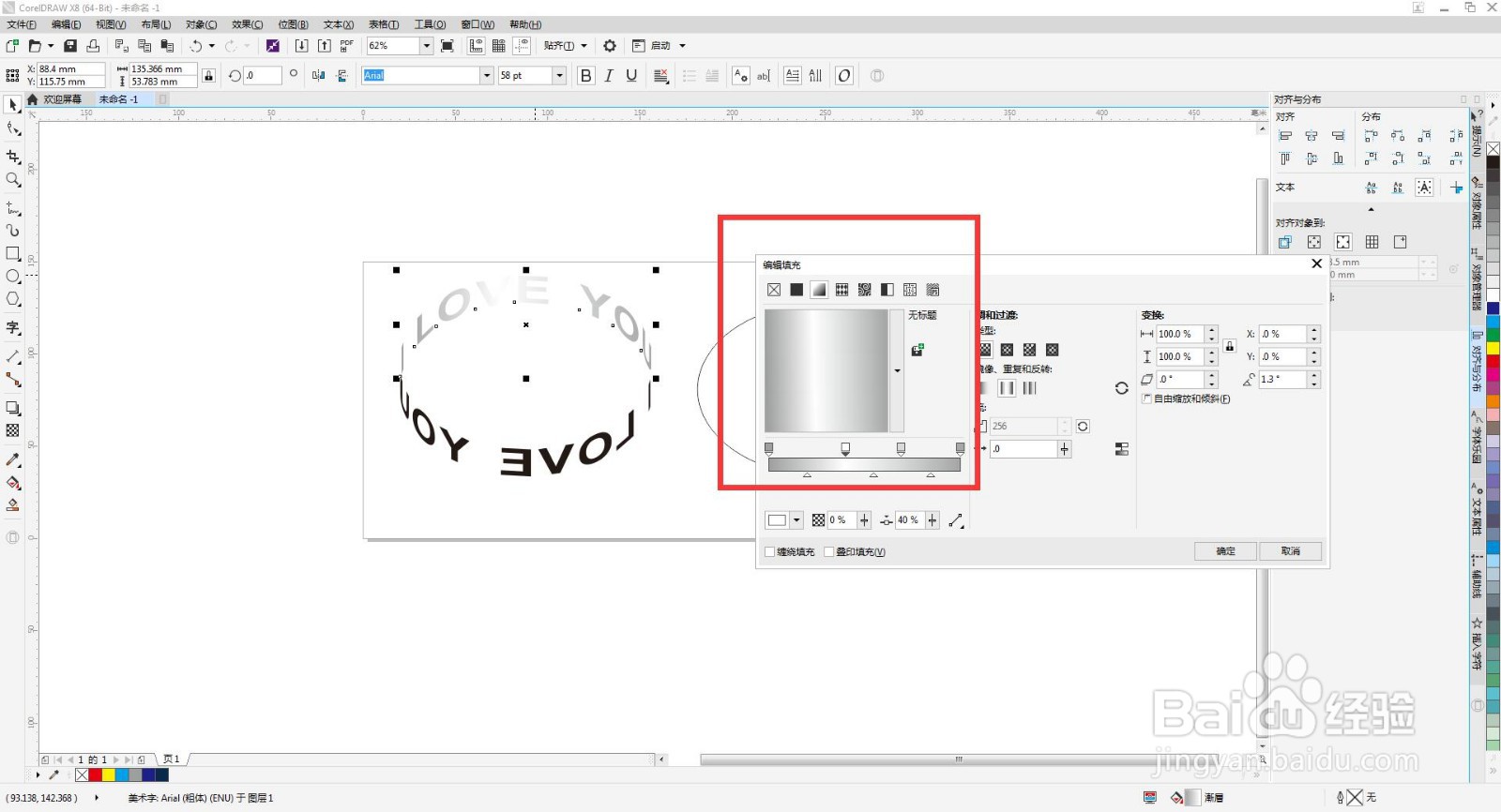
Task: Open the font size 58 pt dropdown
Action: pos(560,76)
